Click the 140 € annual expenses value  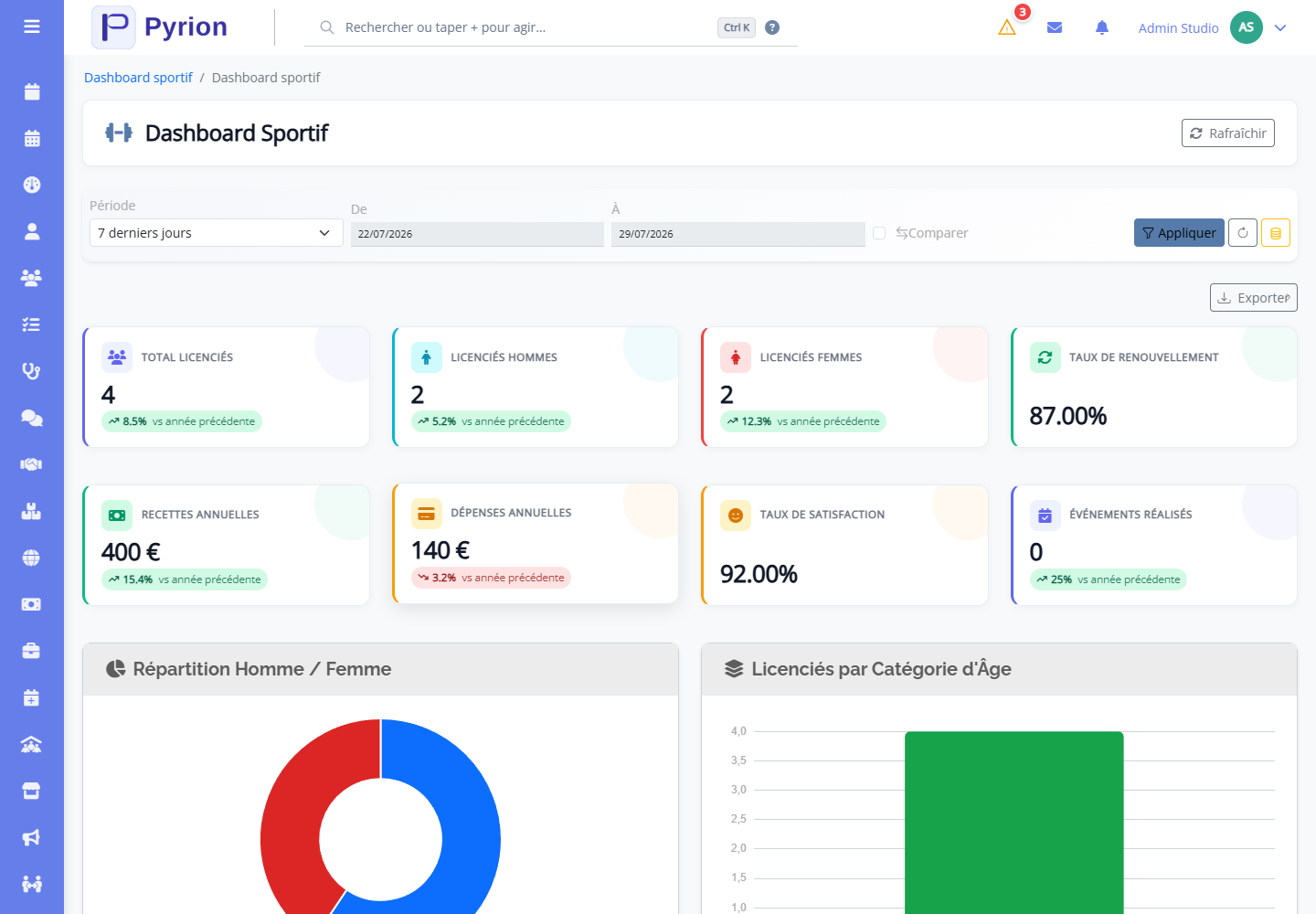(440, 550)
